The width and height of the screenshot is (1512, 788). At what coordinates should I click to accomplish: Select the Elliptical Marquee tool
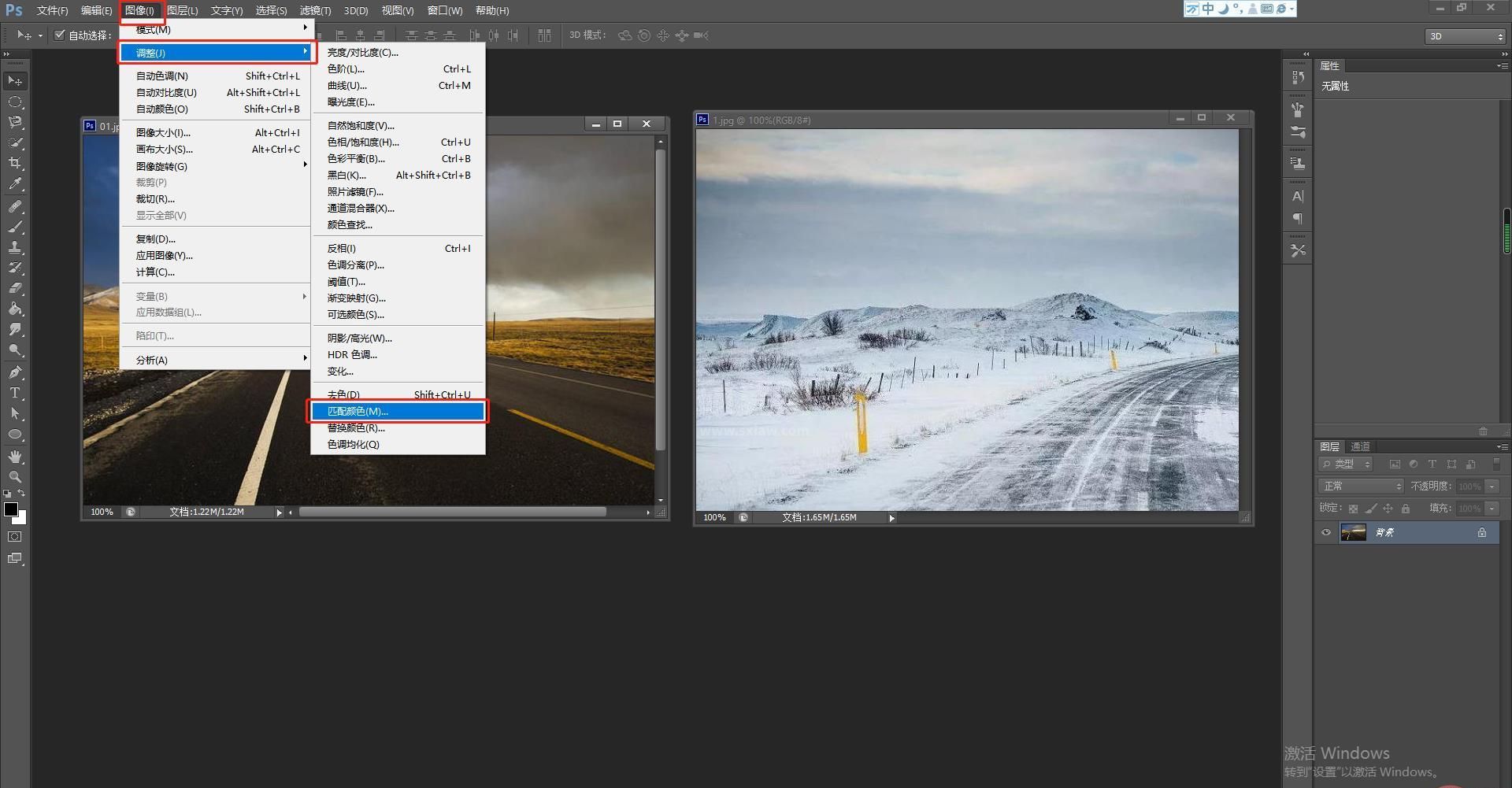(15, 102)
